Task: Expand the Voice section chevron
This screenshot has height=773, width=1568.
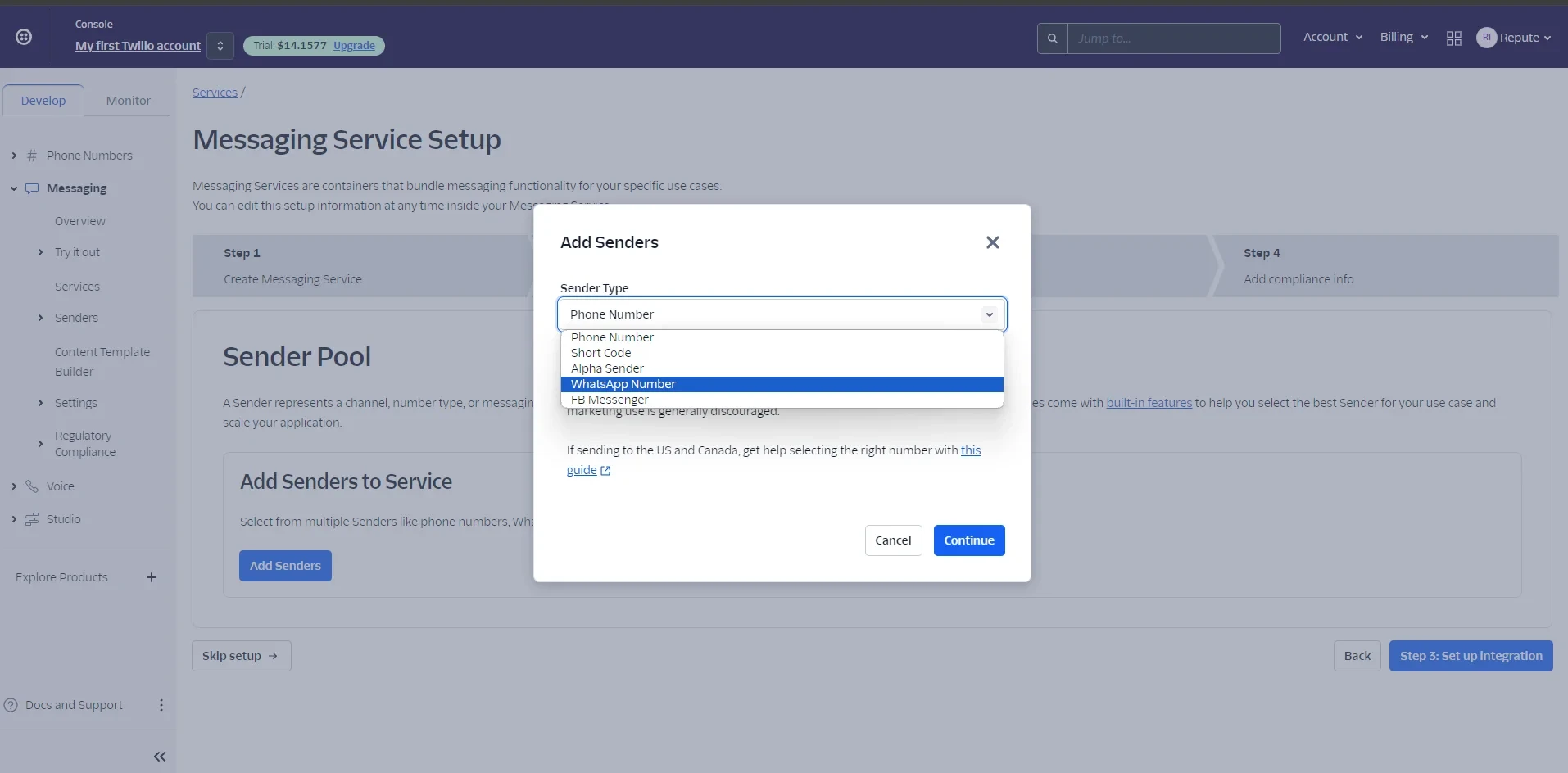Action: [x=14, y=486]
